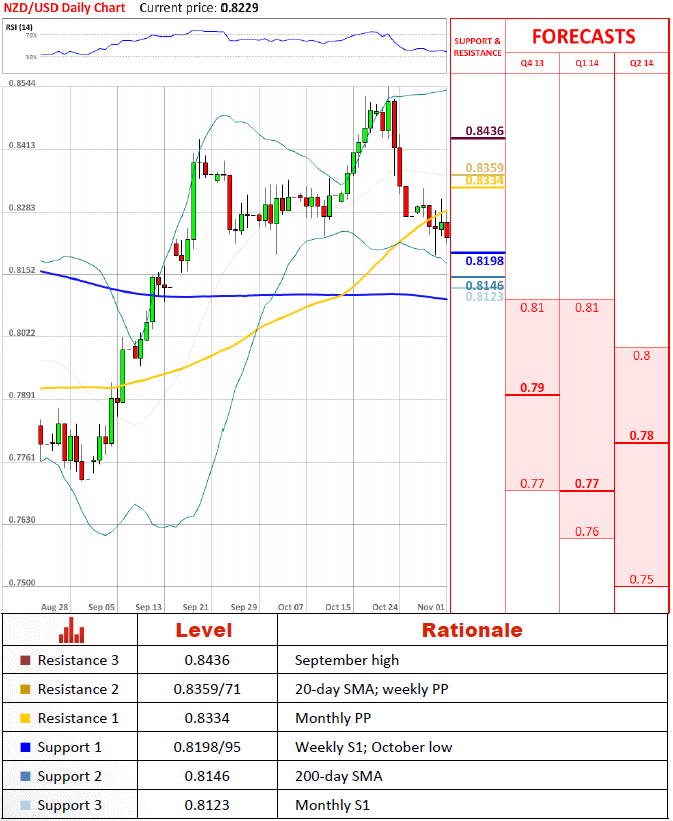Image resolution: width=673 pixels, height=821 pixels.
Task: Click the Resistance 1 row label
Action: point(78,718)
